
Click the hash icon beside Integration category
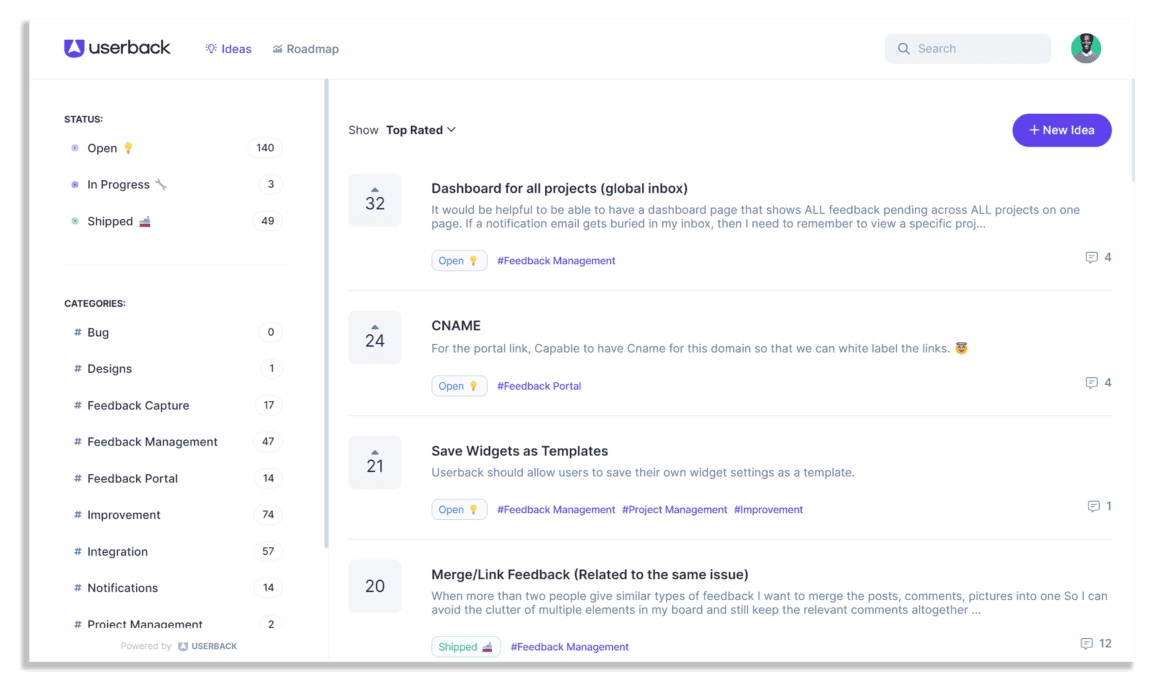(78, 551)
